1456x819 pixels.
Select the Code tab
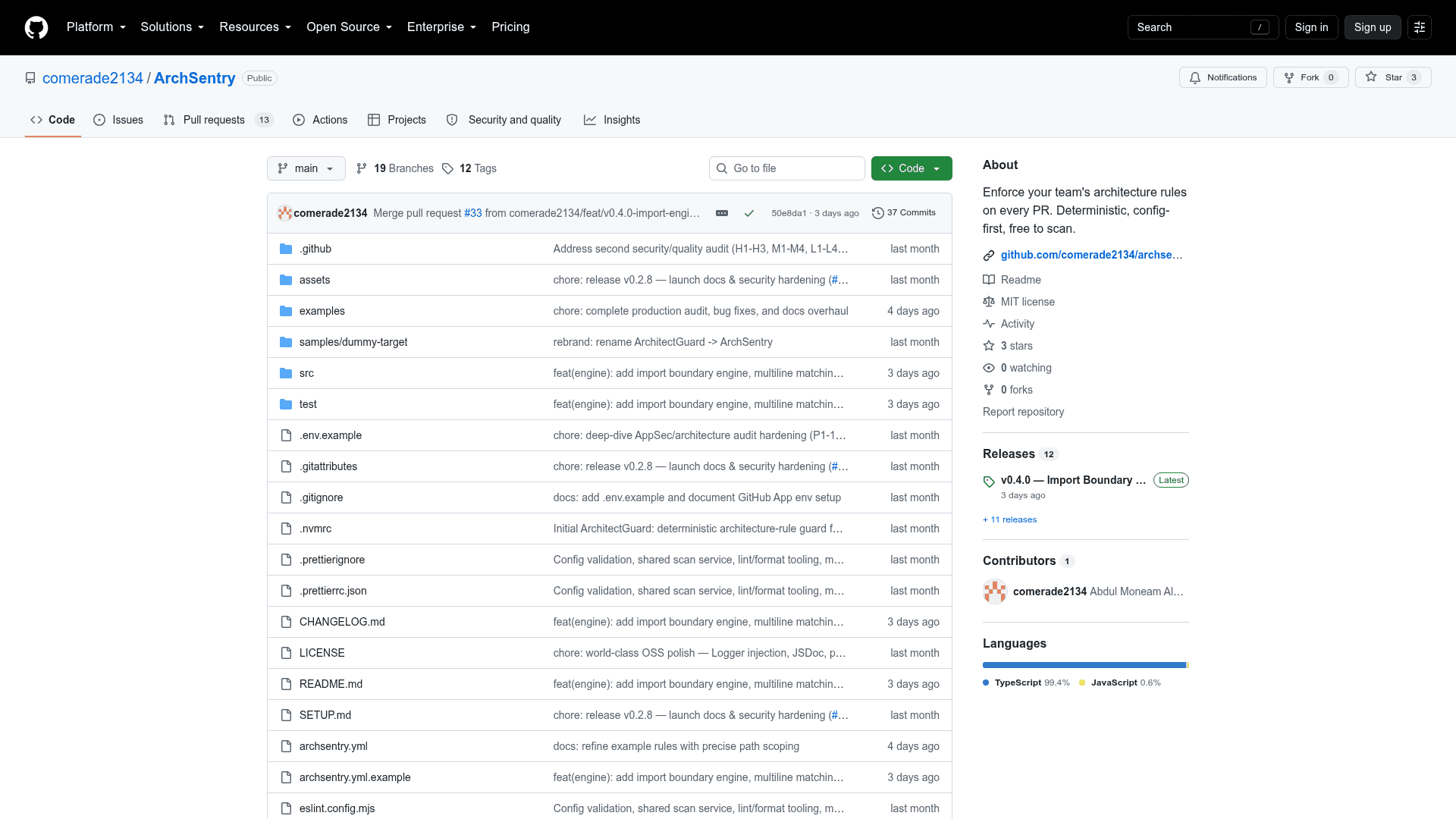point(52,120)
